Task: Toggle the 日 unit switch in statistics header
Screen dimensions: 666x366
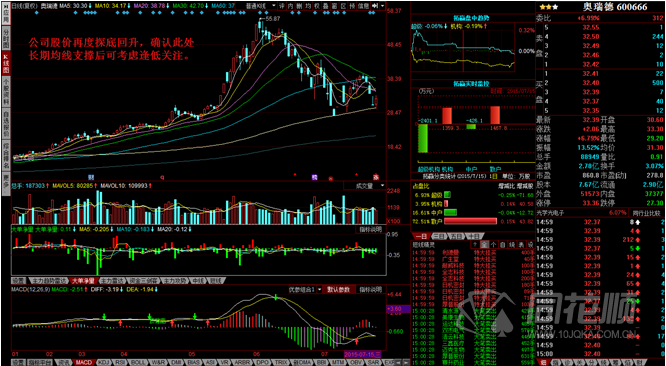Action: click(x=494, y=176)
